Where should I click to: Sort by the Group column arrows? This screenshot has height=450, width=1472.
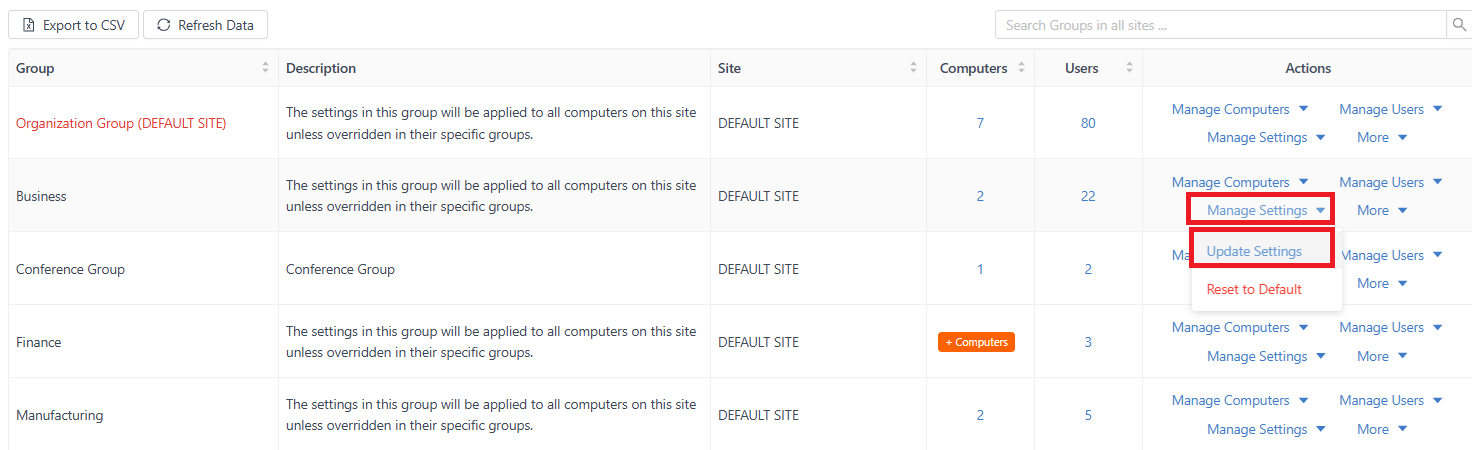(265, 68)
